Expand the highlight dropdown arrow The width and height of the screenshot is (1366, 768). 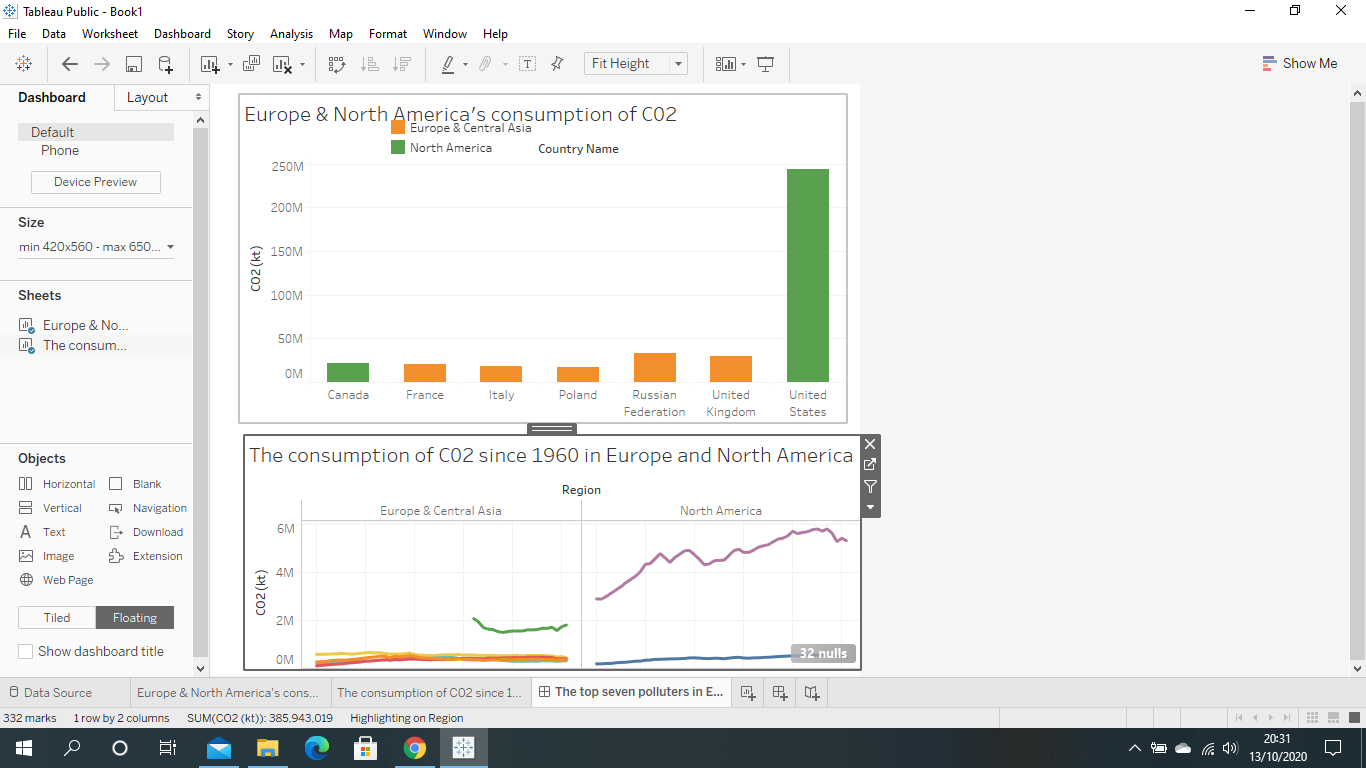coord(465,65)
